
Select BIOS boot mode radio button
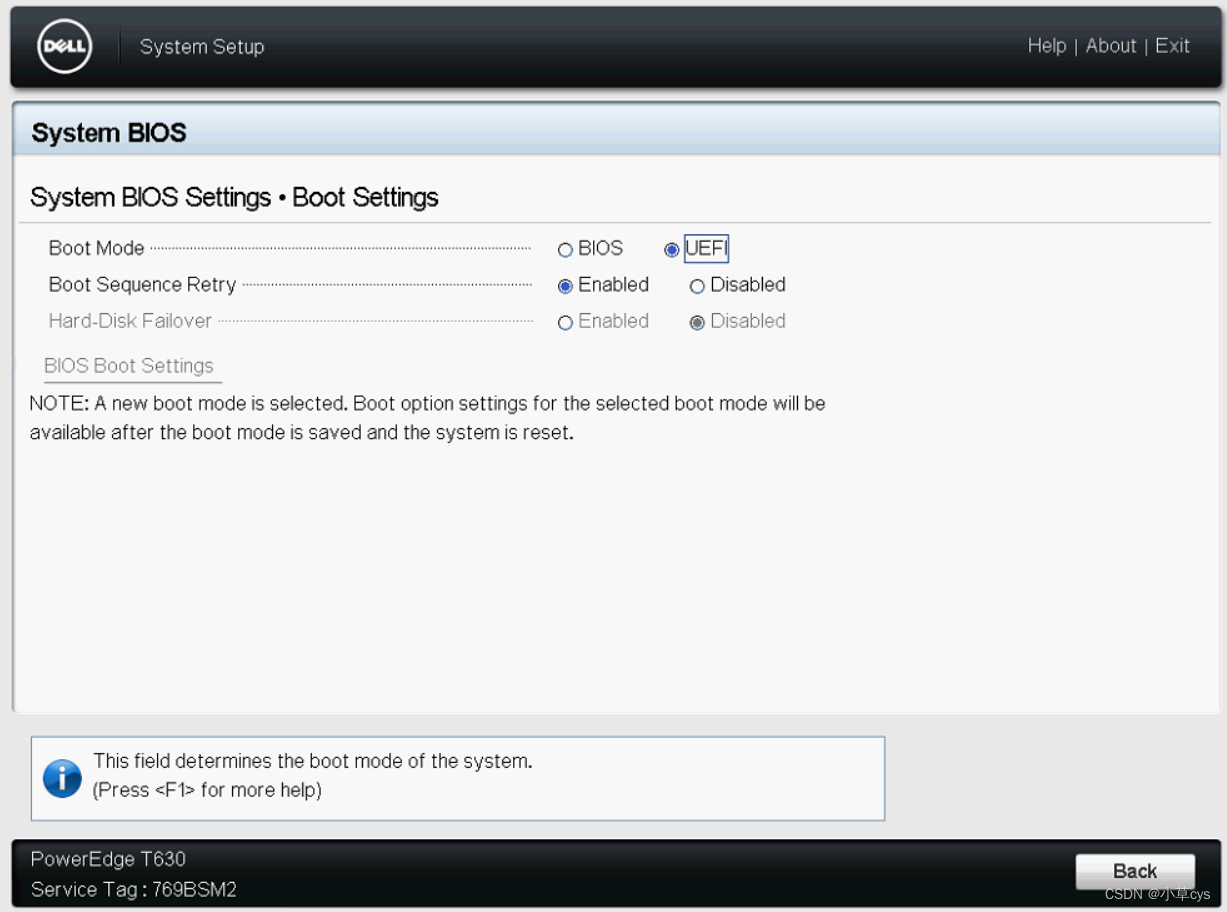[566, 250]
